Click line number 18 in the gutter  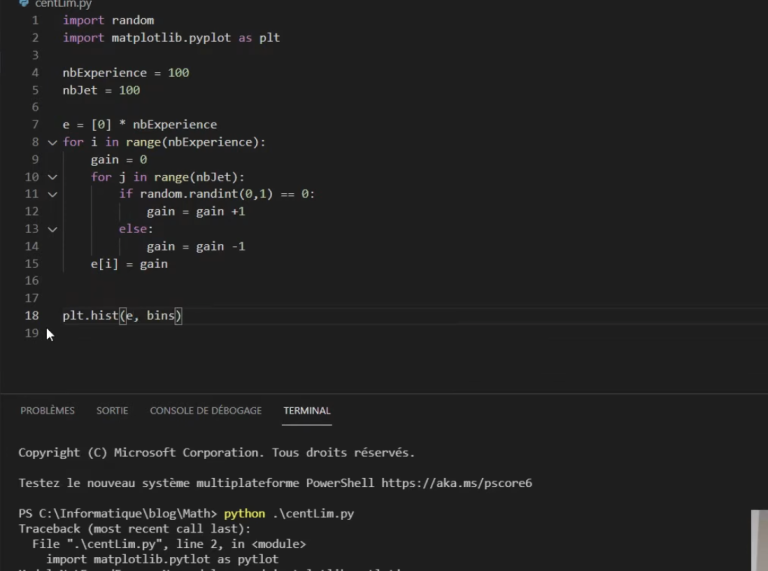click(32, 316)
